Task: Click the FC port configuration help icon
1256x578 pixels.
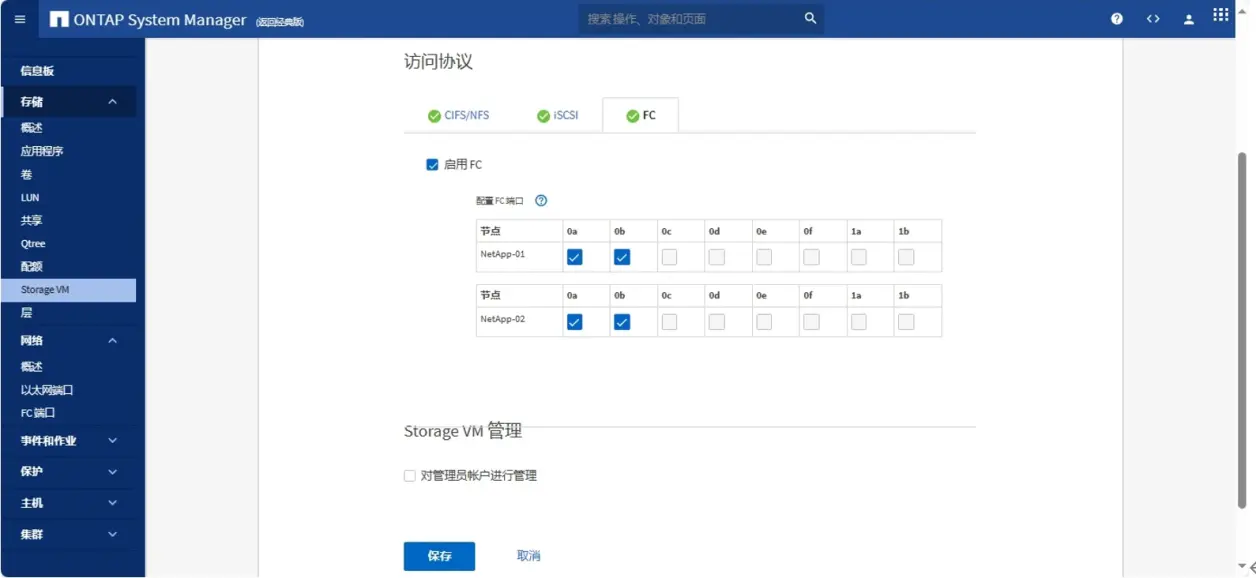Action: 541,200
